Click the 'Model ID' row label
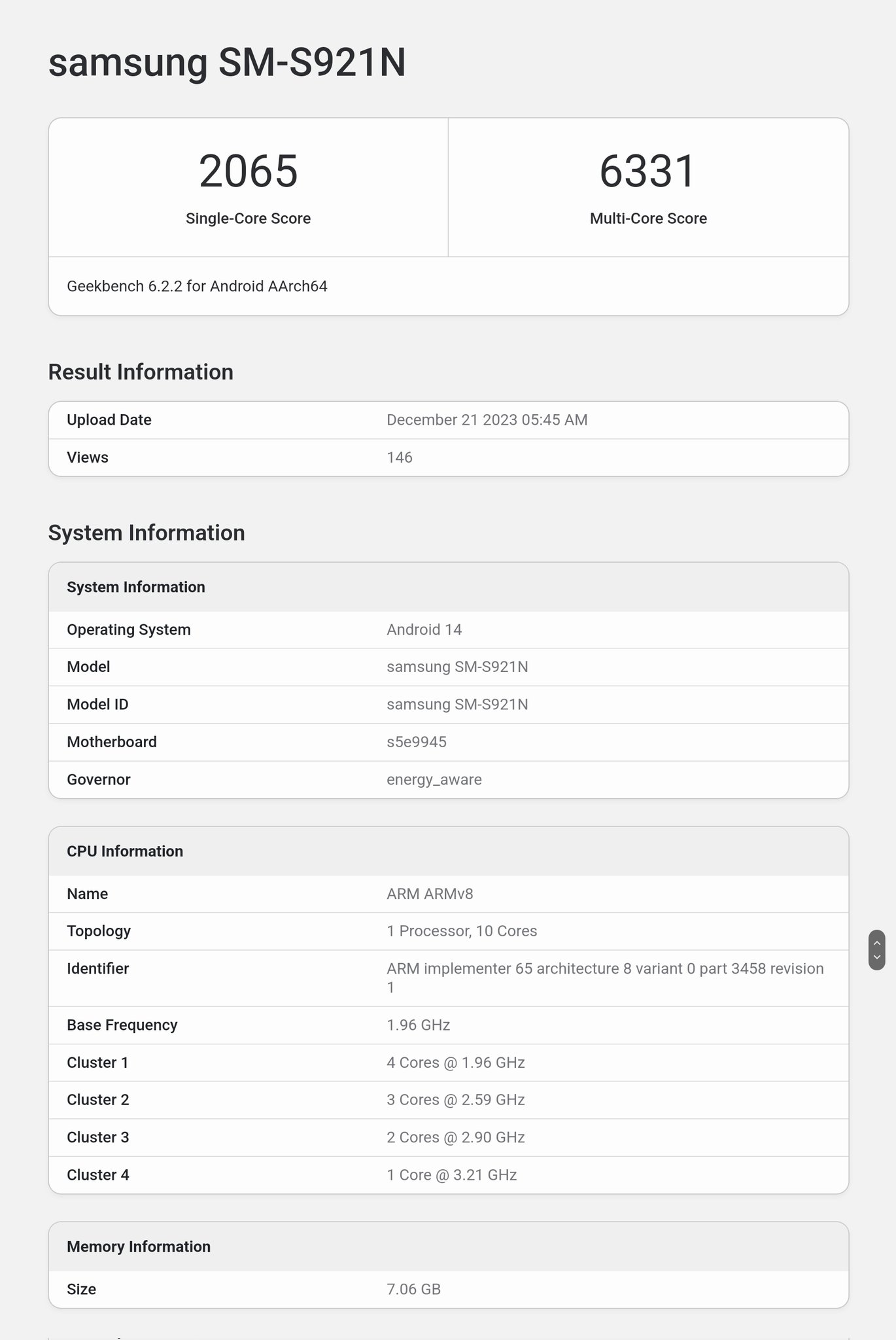896x1340 pixels. (x=97, y=704)
